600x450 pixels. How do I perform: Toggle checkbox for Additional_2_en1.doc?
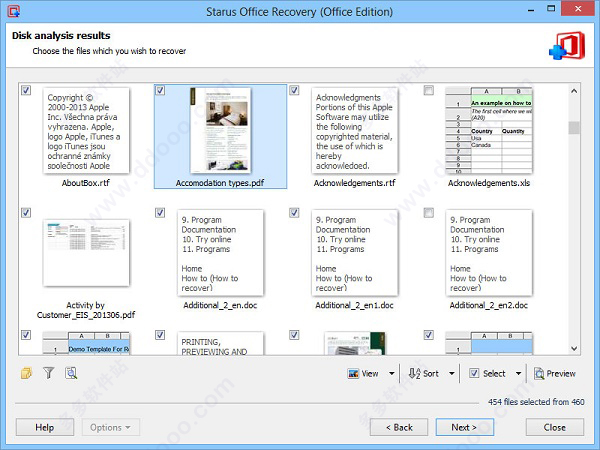(x=294, y=213)
